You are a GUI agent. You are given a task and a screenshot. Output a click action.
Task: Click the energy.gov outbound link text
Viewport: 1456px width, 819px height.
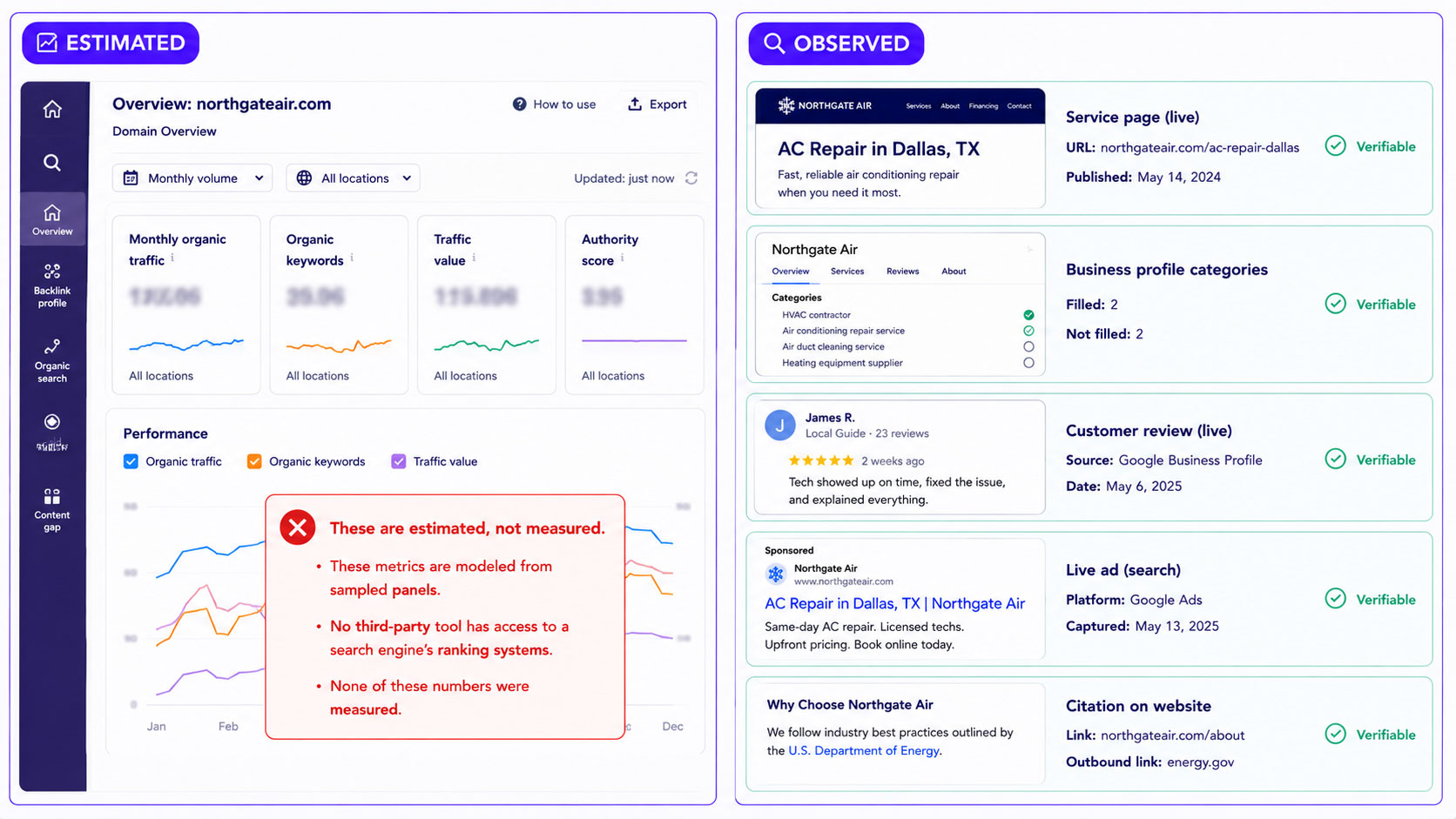pyautogui.click(x=1201, y=762)
